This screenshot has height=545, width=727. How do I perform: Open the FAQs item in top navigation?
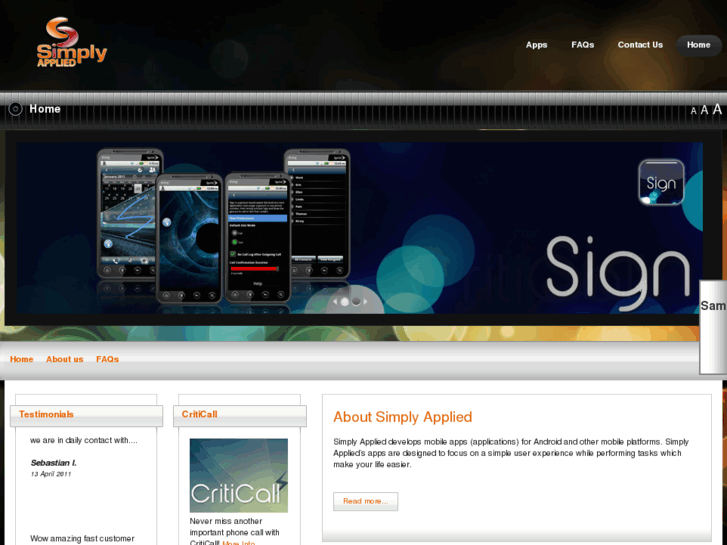[x=583, y=45]
